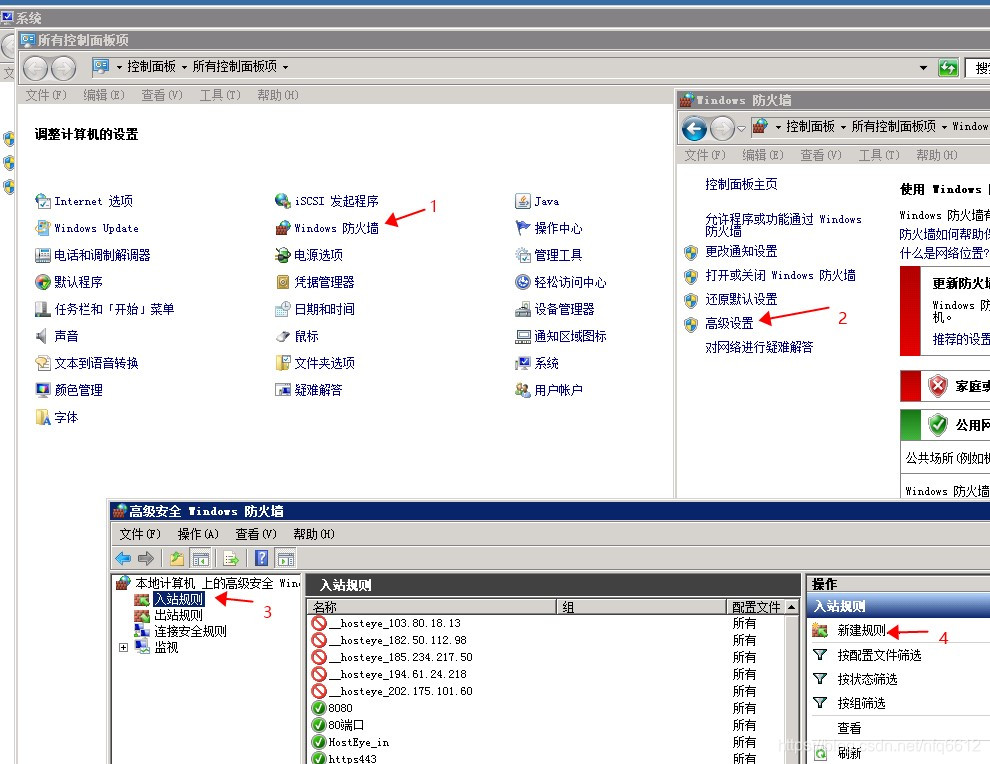Select 入站规则 in tree
Image resolution: width=990 pixels, height=764 pixels.
(179, 599)
